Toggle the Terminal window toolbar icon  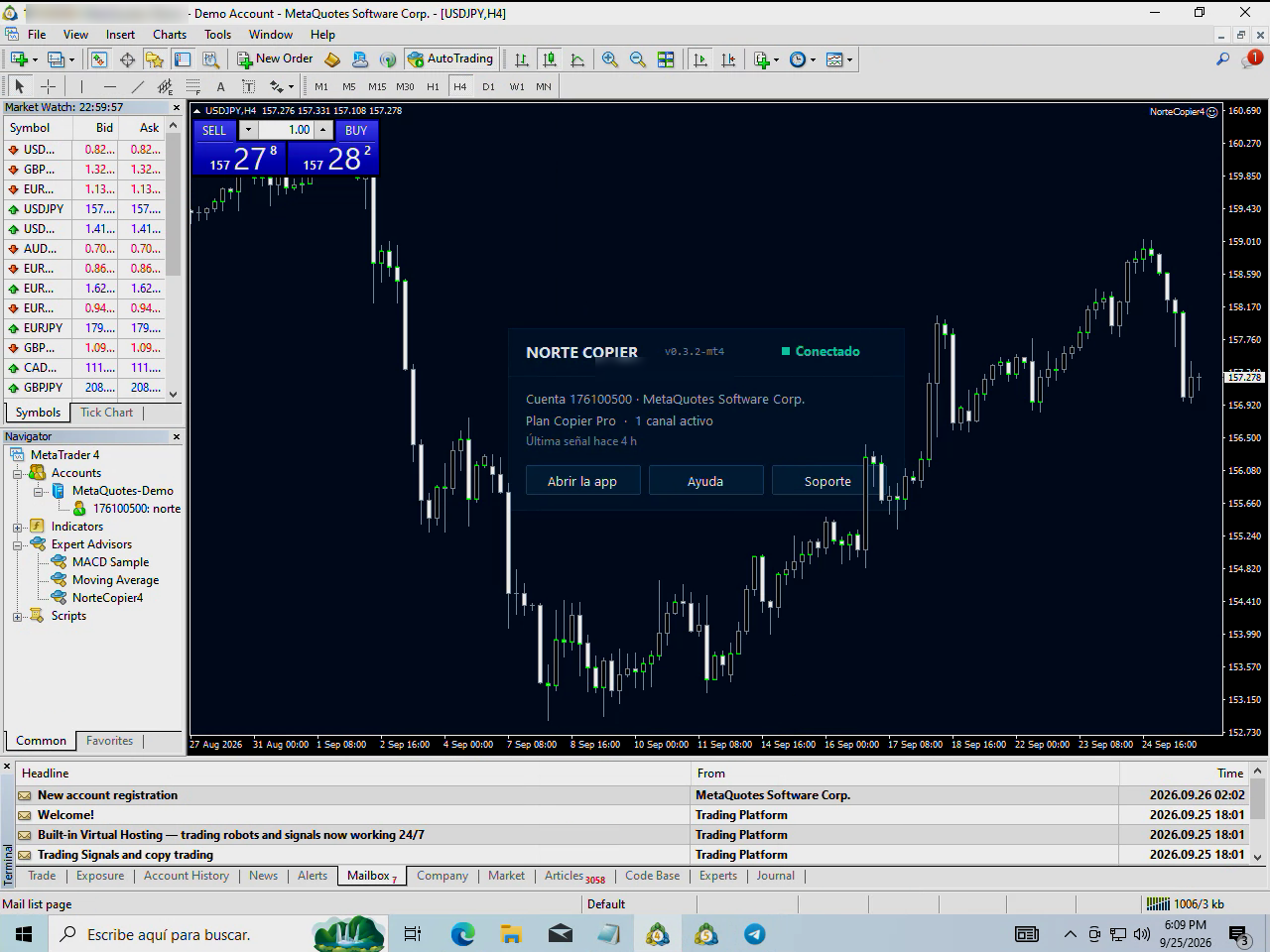183,59
